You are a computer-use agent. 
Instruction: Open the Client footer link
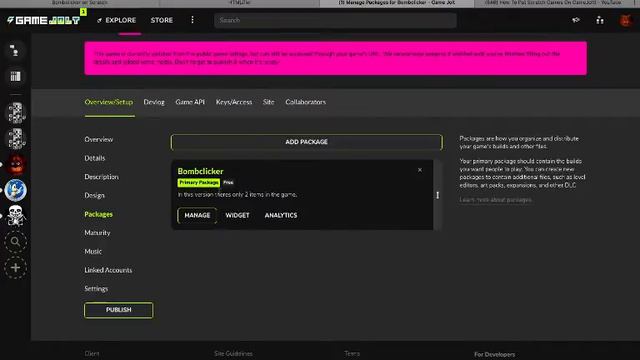(92, 354)
